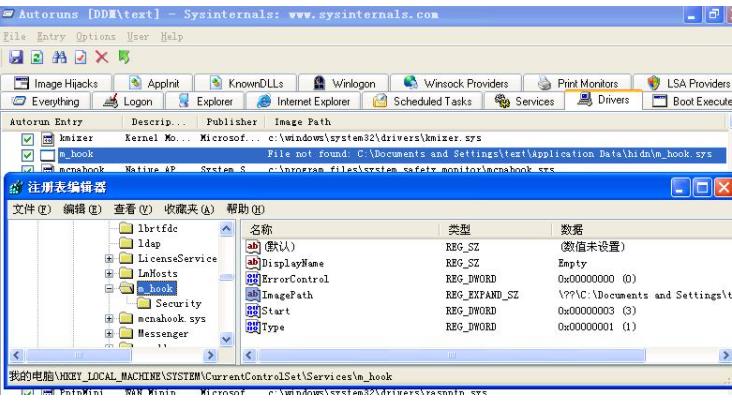Open the Autoruns Help menu

click(172, 36)
